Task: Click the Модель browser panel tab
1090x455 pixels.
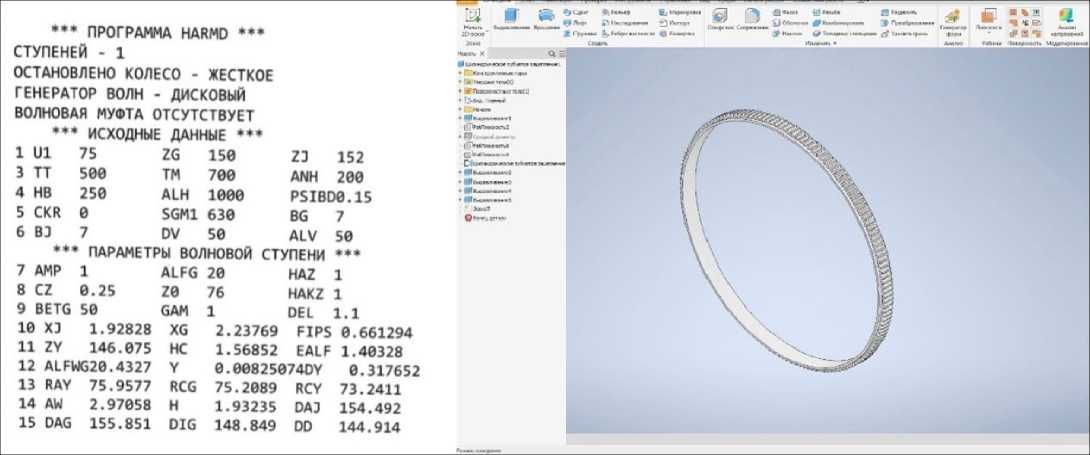Action: [x=466, y=53]
